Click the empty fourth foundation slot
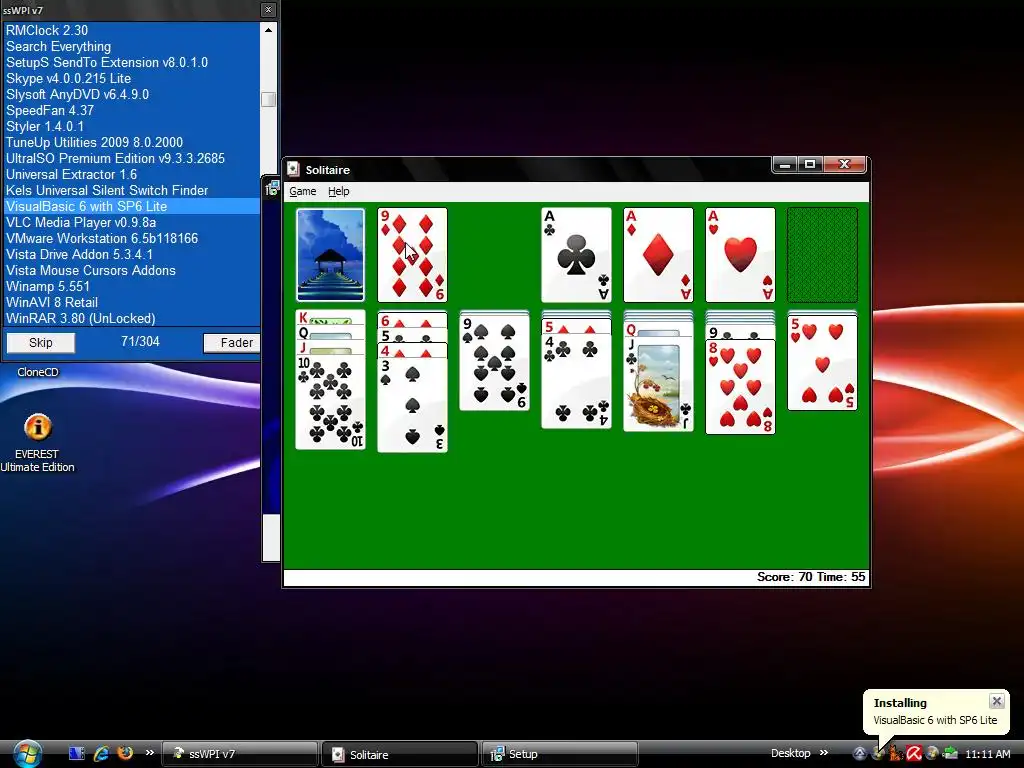This screenshot has width=1024, height=768. click(822, 255)
